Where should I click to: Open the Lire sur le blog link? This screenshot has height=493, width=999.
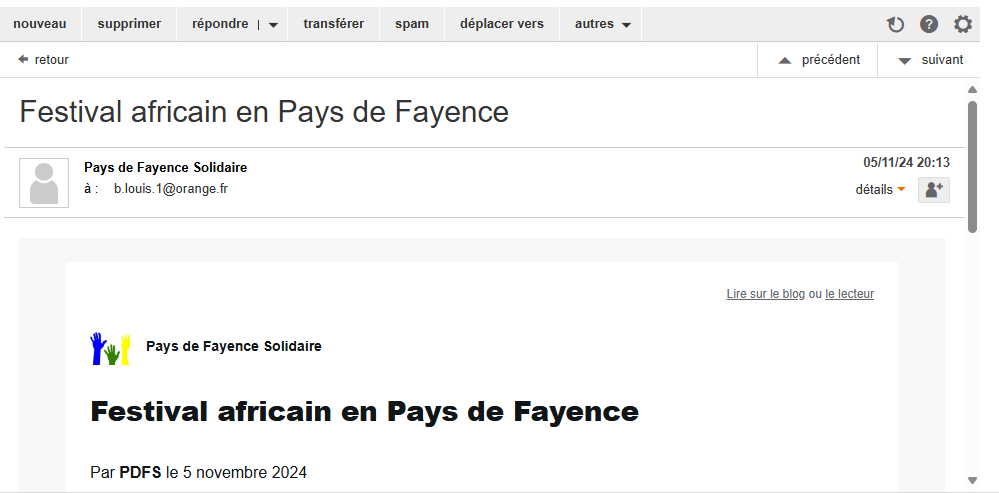pos(765,294)
